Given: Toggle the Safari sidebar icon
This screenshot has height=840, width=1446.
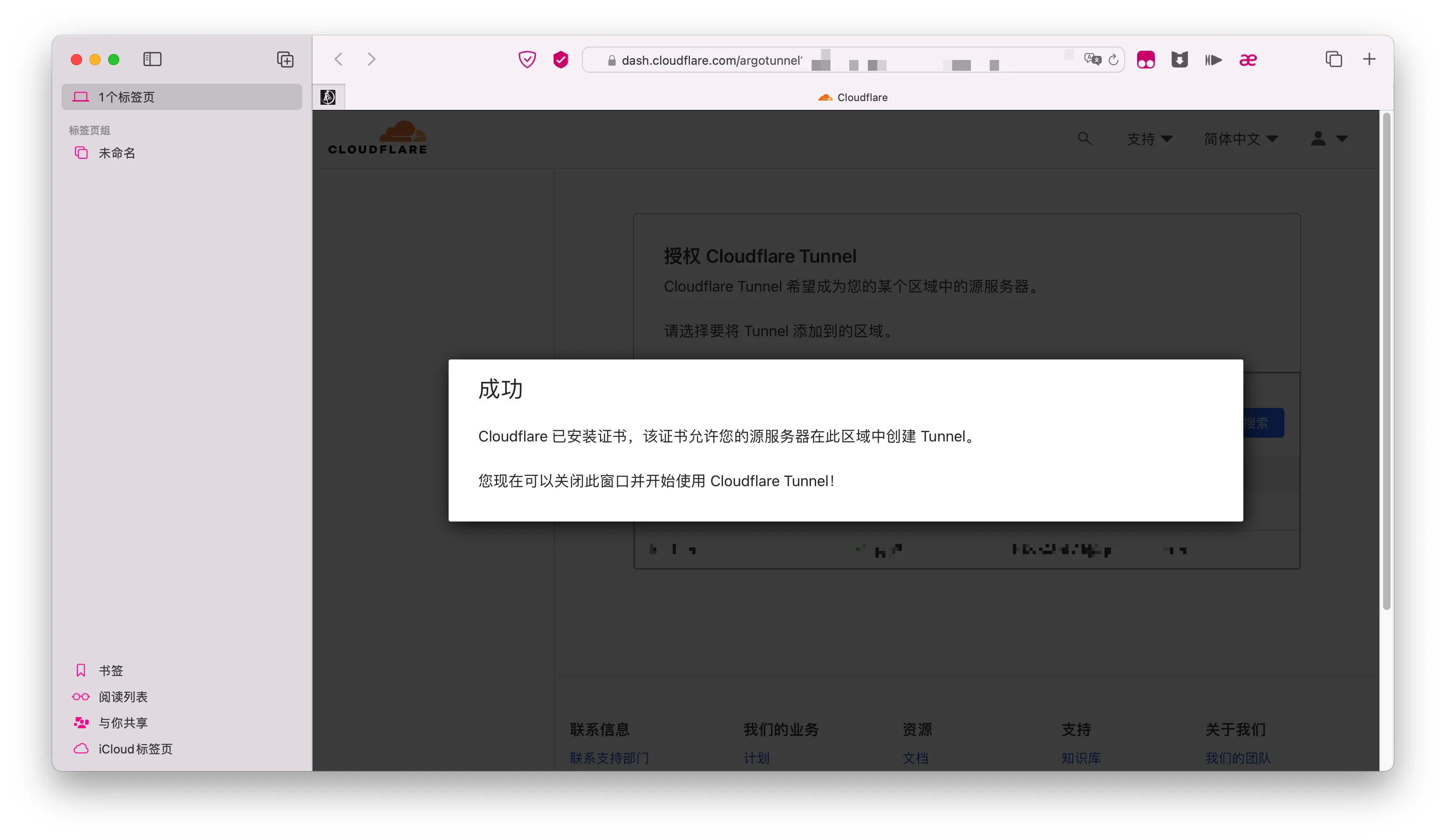Looking at the screenshot, I should point(152,59).
